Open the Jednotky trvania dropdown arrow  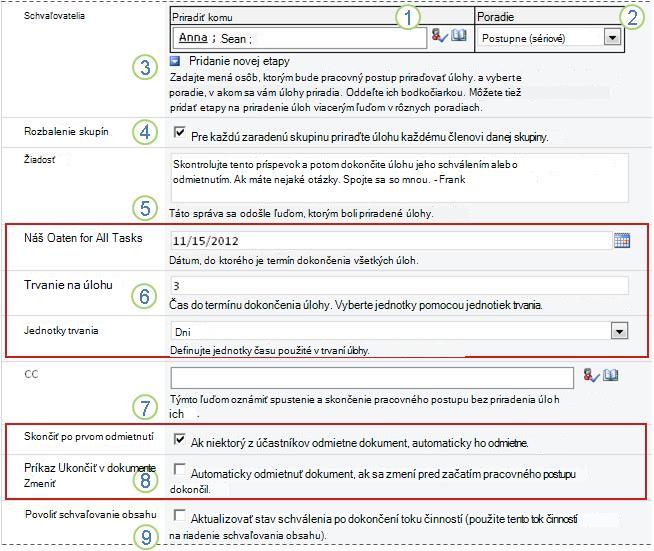tap(619, 331)
